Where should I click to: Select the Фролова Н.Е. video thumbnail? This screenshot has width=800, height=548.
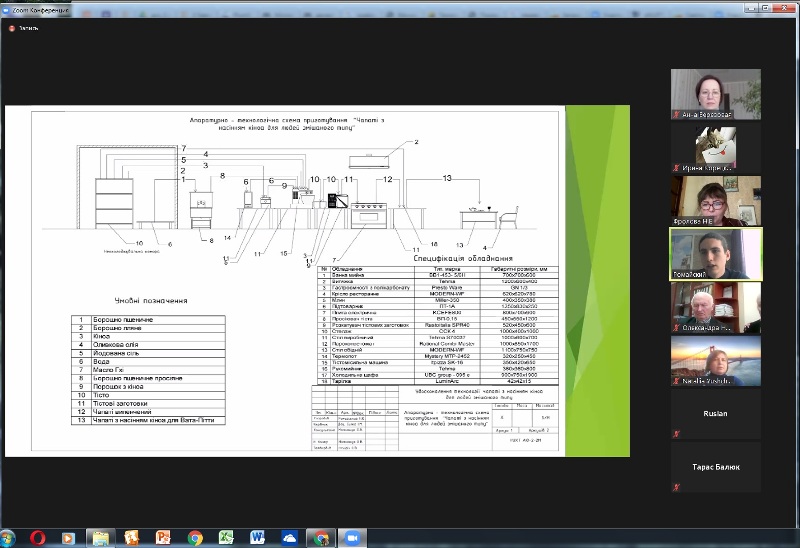(715, 200)
